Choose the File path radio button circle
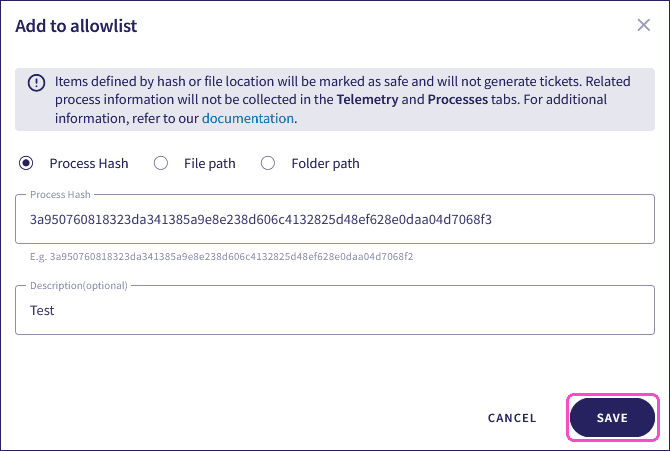The image size is (670, 451). (x=160, y=163)
